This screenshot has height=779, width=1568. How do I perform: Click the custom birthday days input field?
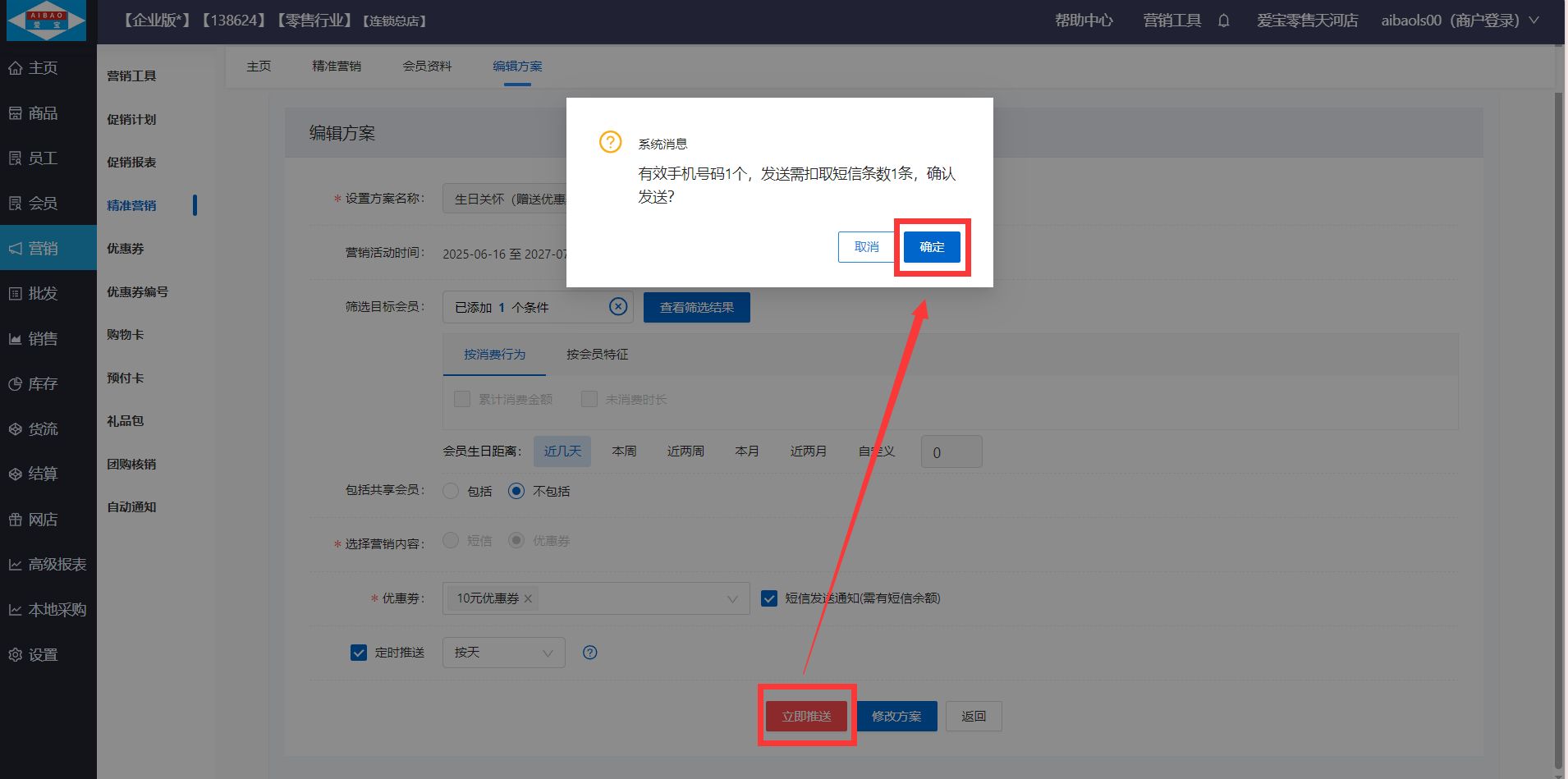[951, 451]
